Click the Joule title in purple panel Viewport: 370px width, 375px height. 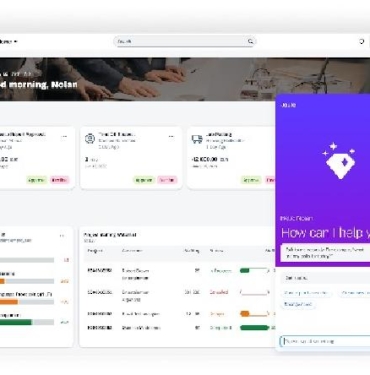tap(288, 105)
